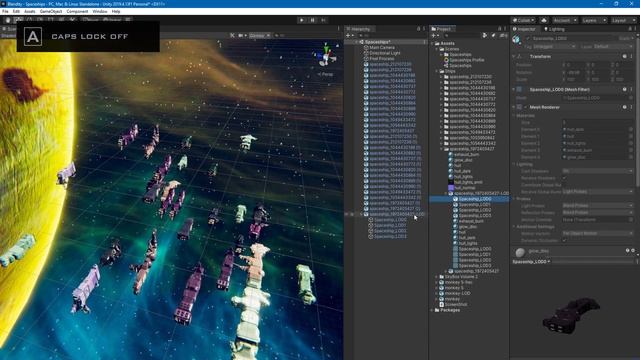Click the scene orientation gizmo
Screen dimensions: 640x360
pos(325,55)
